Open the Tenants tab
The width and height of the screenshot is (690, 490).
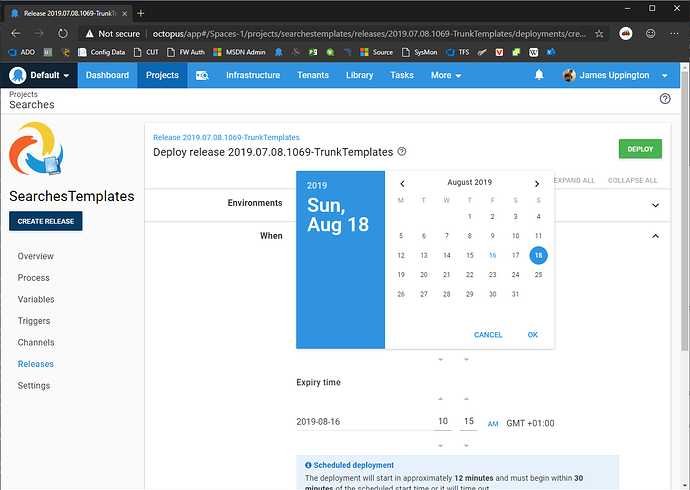[313, 75]
